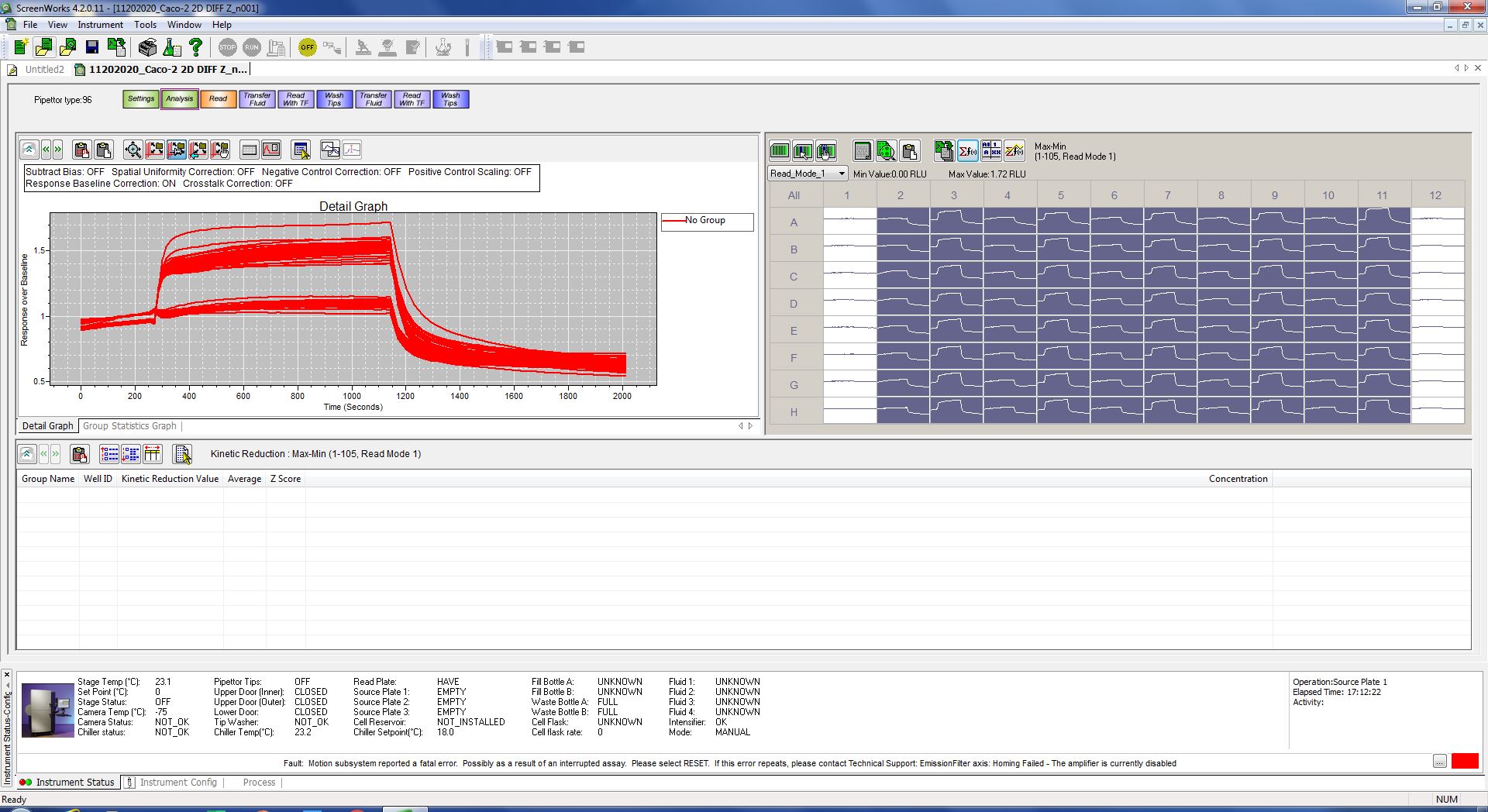Click the first green plate icon in the plate toolbar

tap(780, 150)
